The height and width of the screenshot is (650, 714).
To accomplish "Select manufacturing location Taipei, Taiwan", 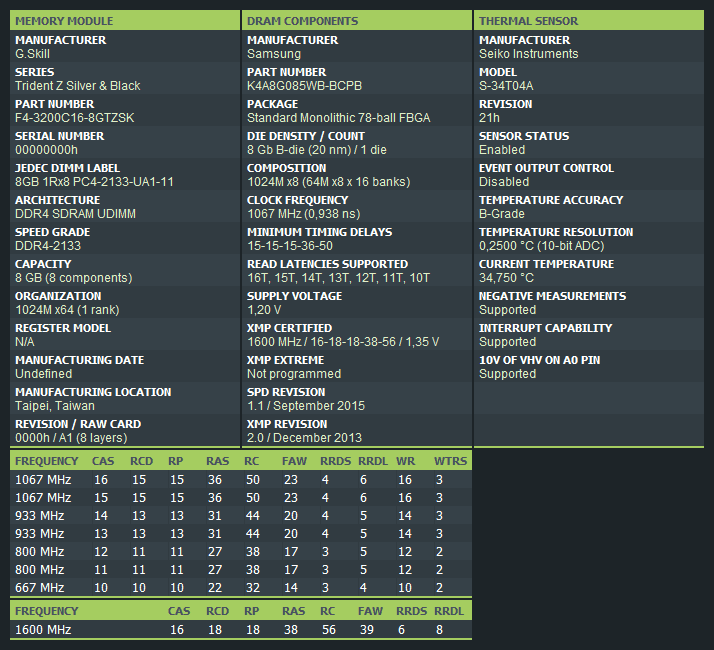I will click(x=55, y=406).
